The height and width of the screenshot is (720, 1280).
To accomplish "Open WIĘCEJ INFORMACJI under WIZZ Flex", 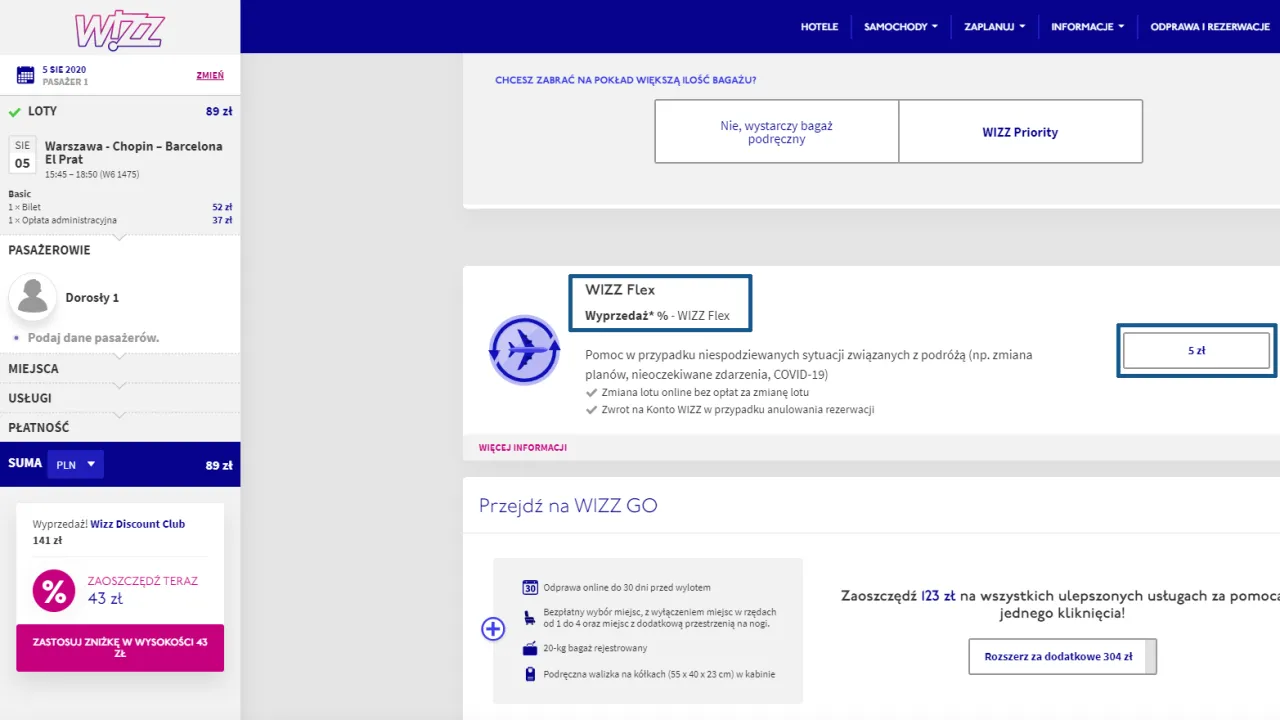I will pyautogui.click(x=522, y=447).
